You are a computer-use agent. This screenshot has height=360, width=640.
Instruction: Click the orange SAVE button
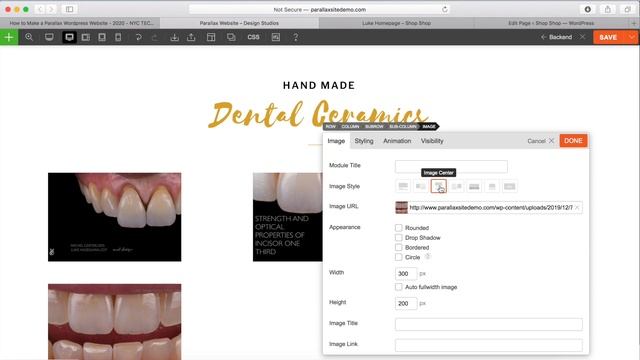(608, 37)
